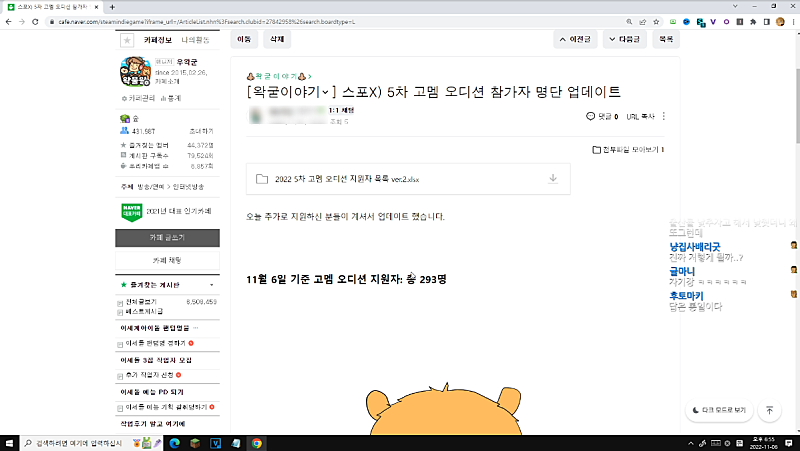Open the Chrome extensions puzzle icon
The height and width of the screenshot is (451, 800).
pyautogui.click(x=753, y=22)
